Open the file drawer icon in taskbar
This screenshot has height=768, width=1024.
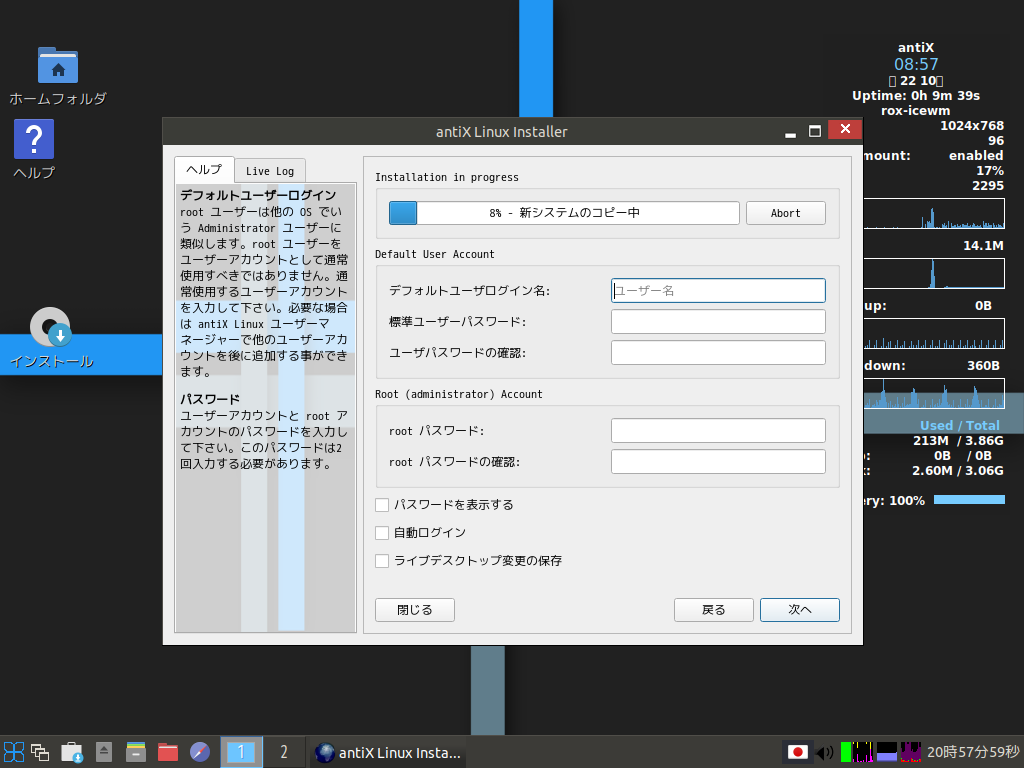(x=136, y=752)
